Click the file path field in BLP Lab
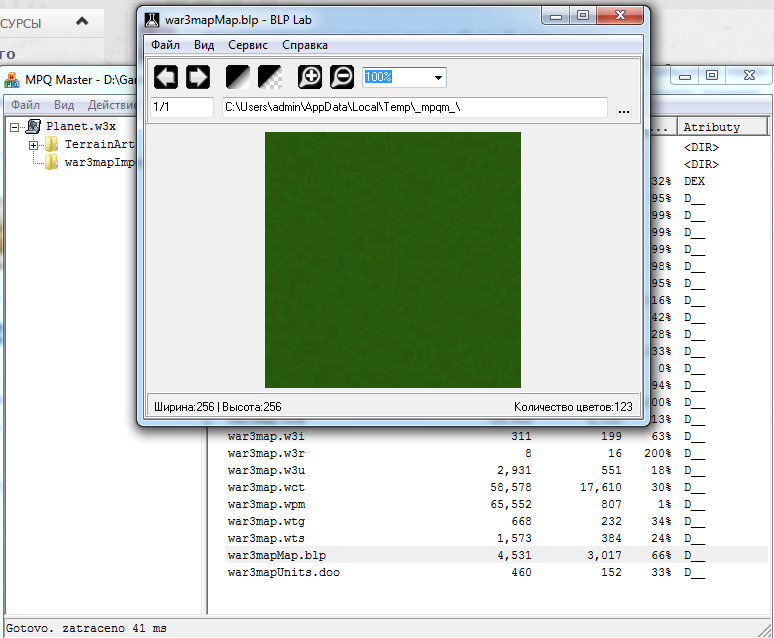This screenshot has height=638, width=774. (415, 107)
